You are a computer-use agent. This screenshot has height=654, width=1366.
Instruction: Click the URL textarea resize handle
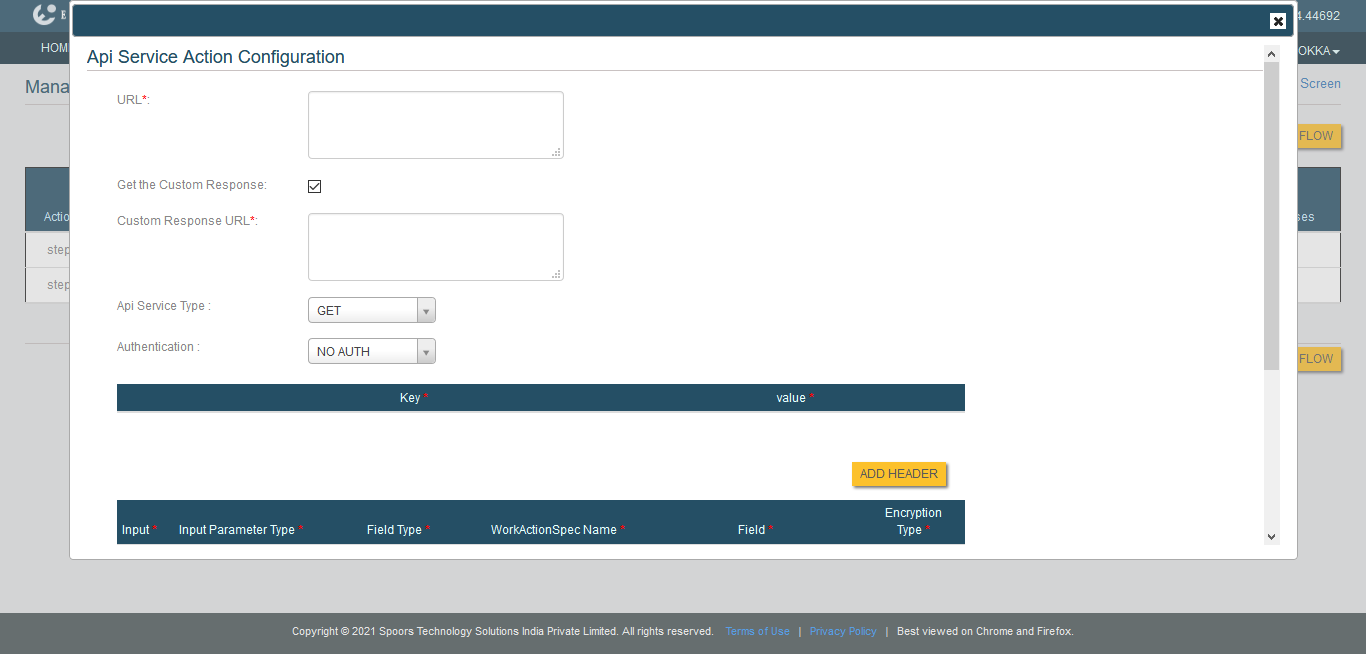click(x=557, y=152)
